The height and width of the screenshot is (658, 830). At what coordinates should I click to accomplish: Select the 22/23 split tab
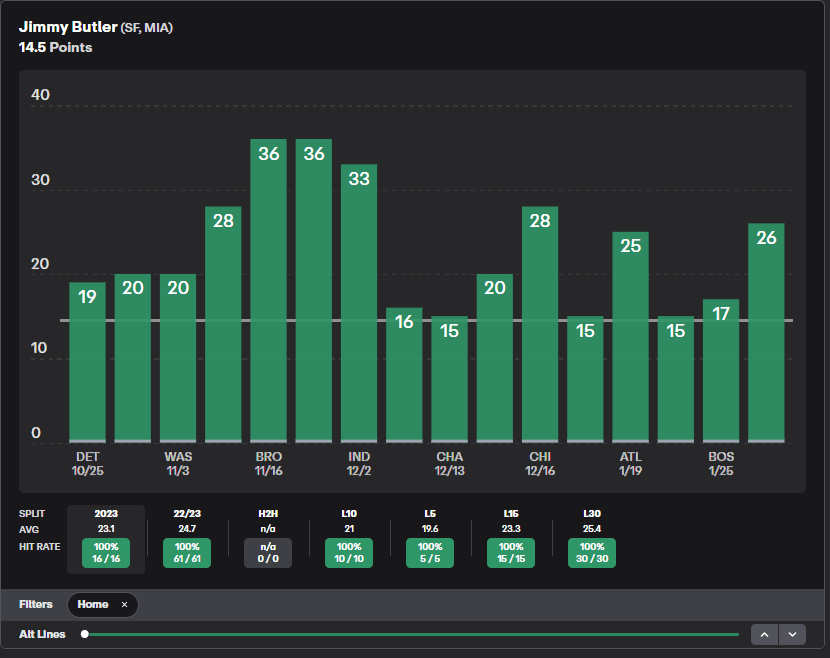click(187, 539)
